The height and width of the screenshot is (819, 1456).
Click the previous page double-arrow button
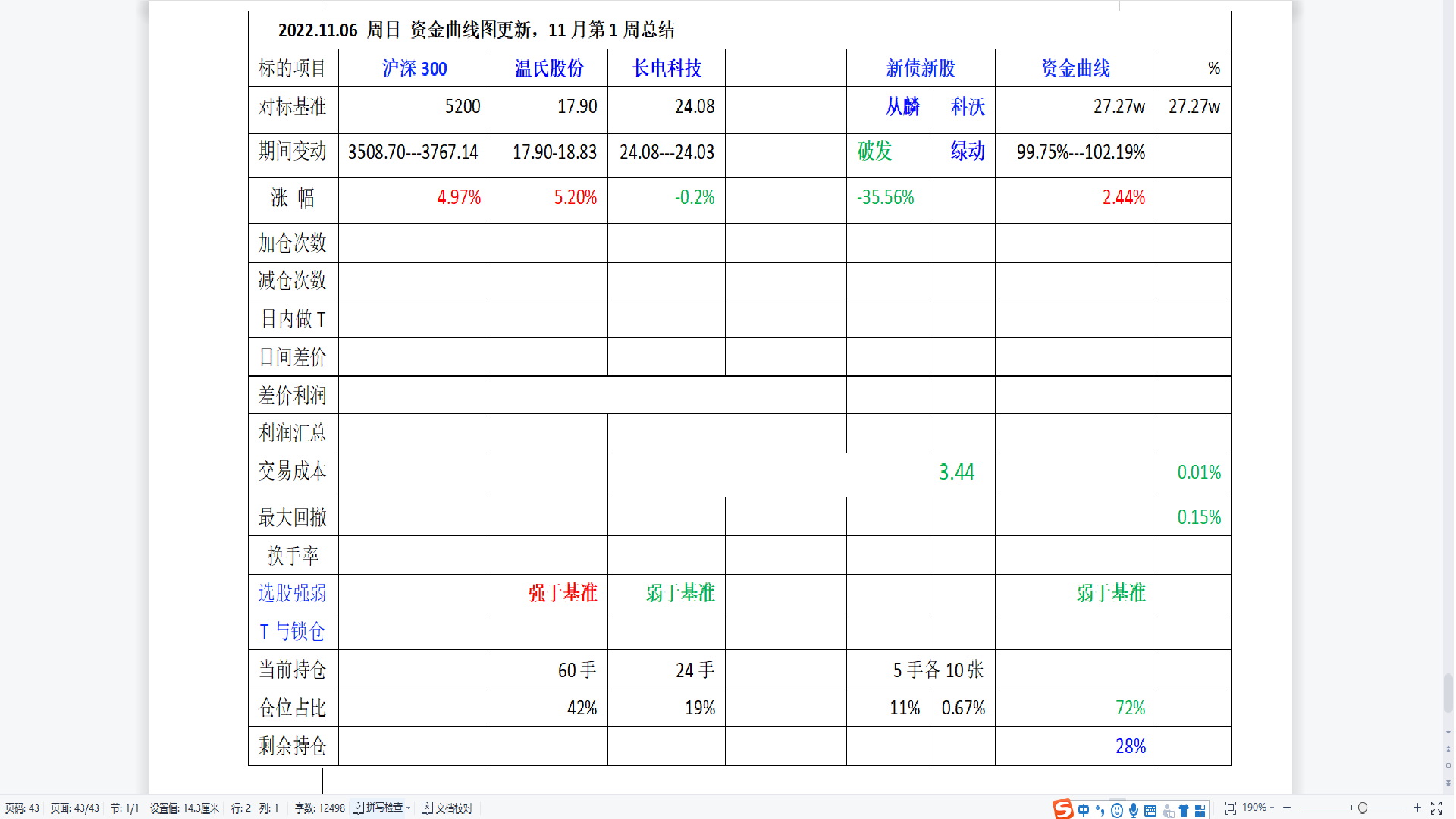coord(1448,749)
